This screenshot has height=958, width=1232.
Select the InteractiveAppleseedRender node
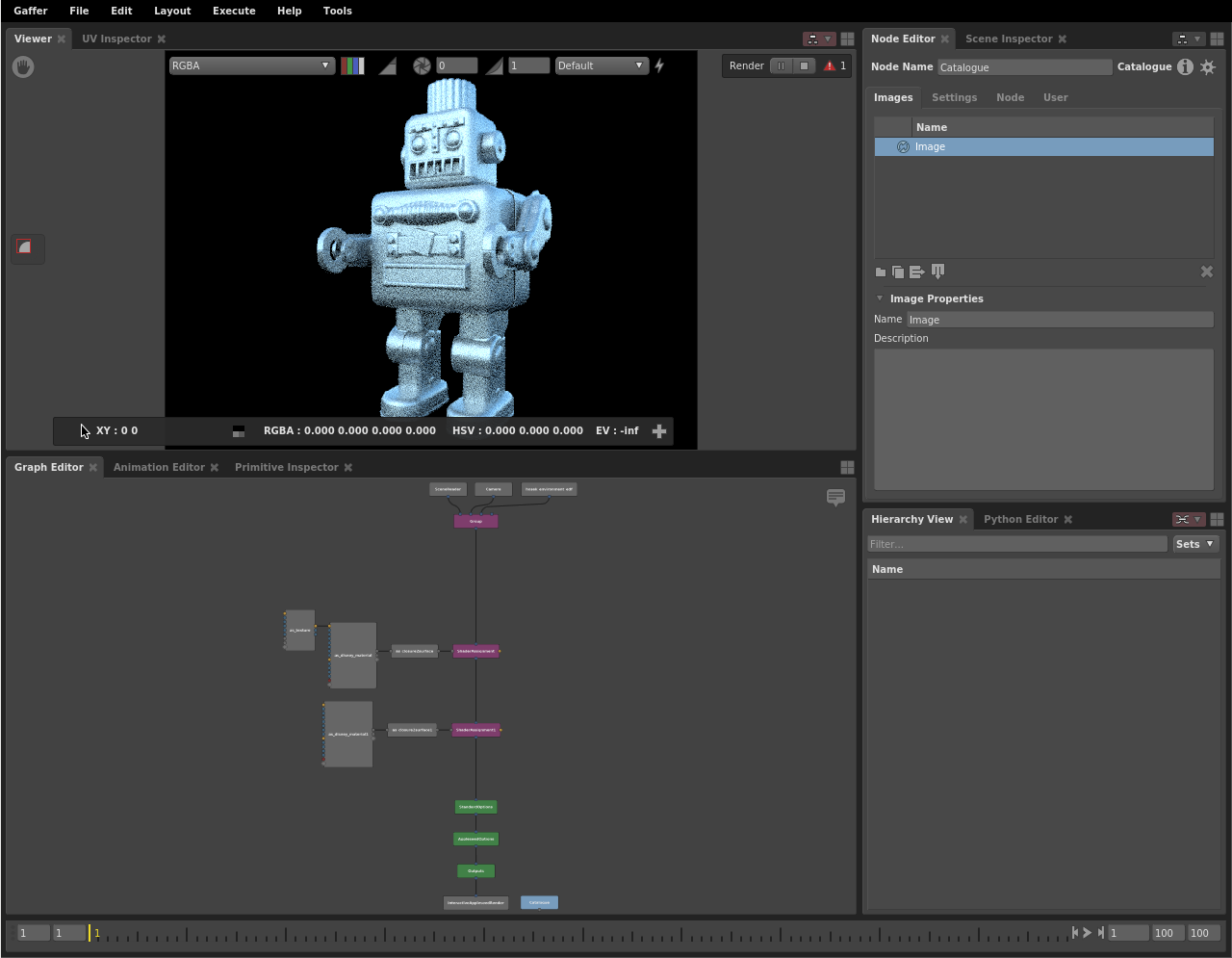tap(475, 903)
